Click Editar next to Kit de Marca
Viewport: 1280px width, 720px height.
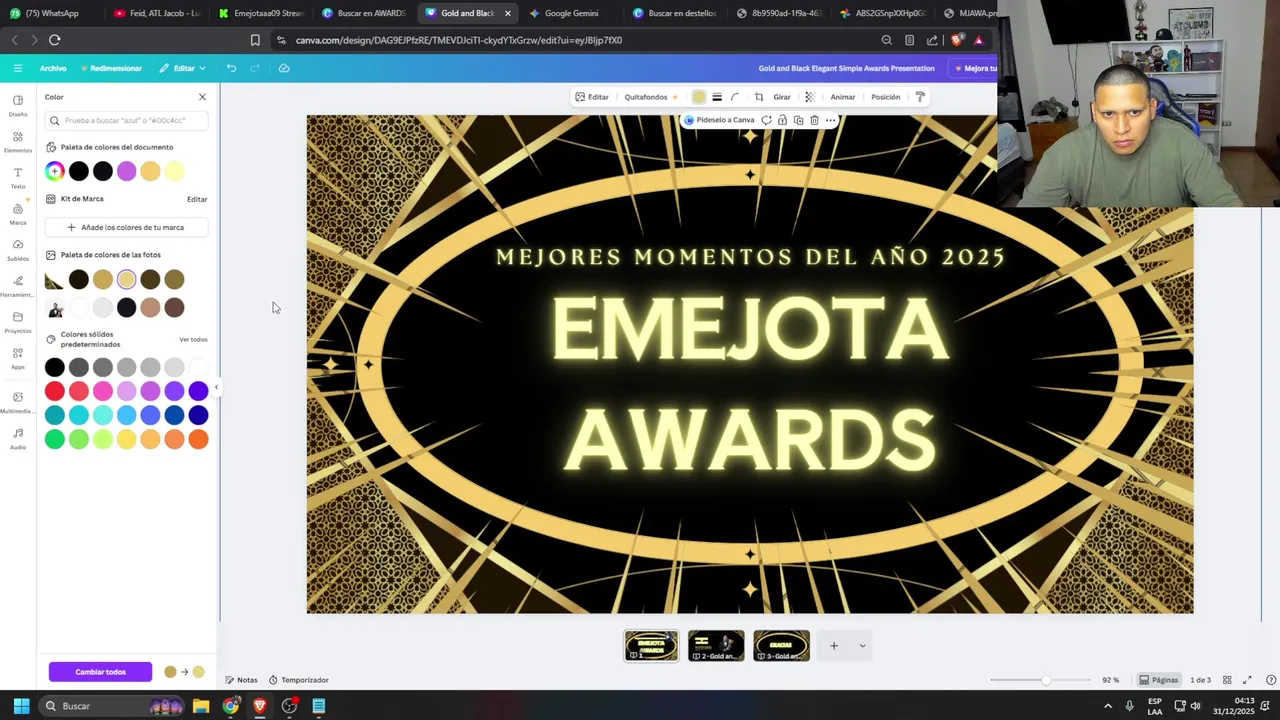[197, 199]
